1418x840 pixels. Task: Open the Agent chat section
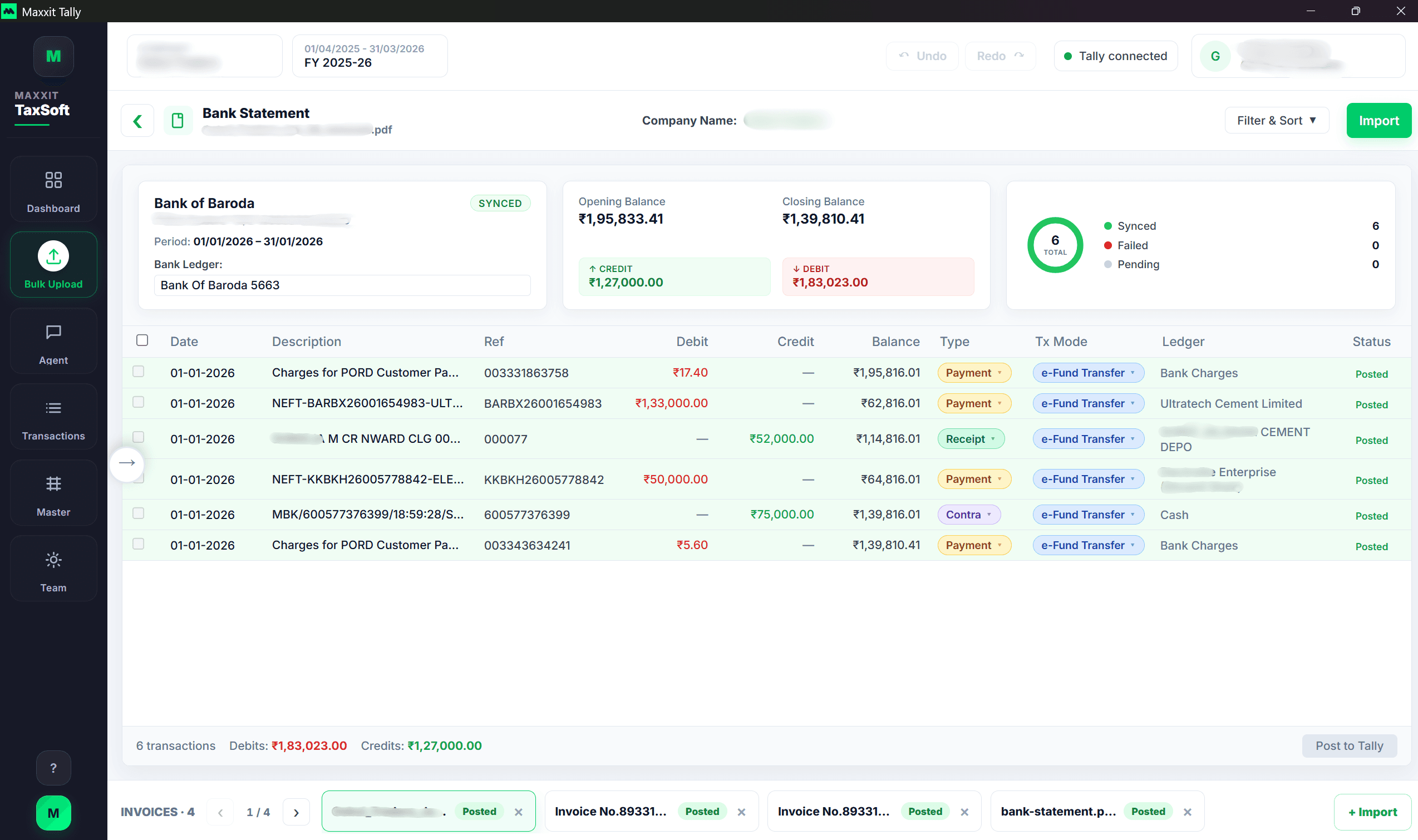pyautogui.click(x=53, y=342)
